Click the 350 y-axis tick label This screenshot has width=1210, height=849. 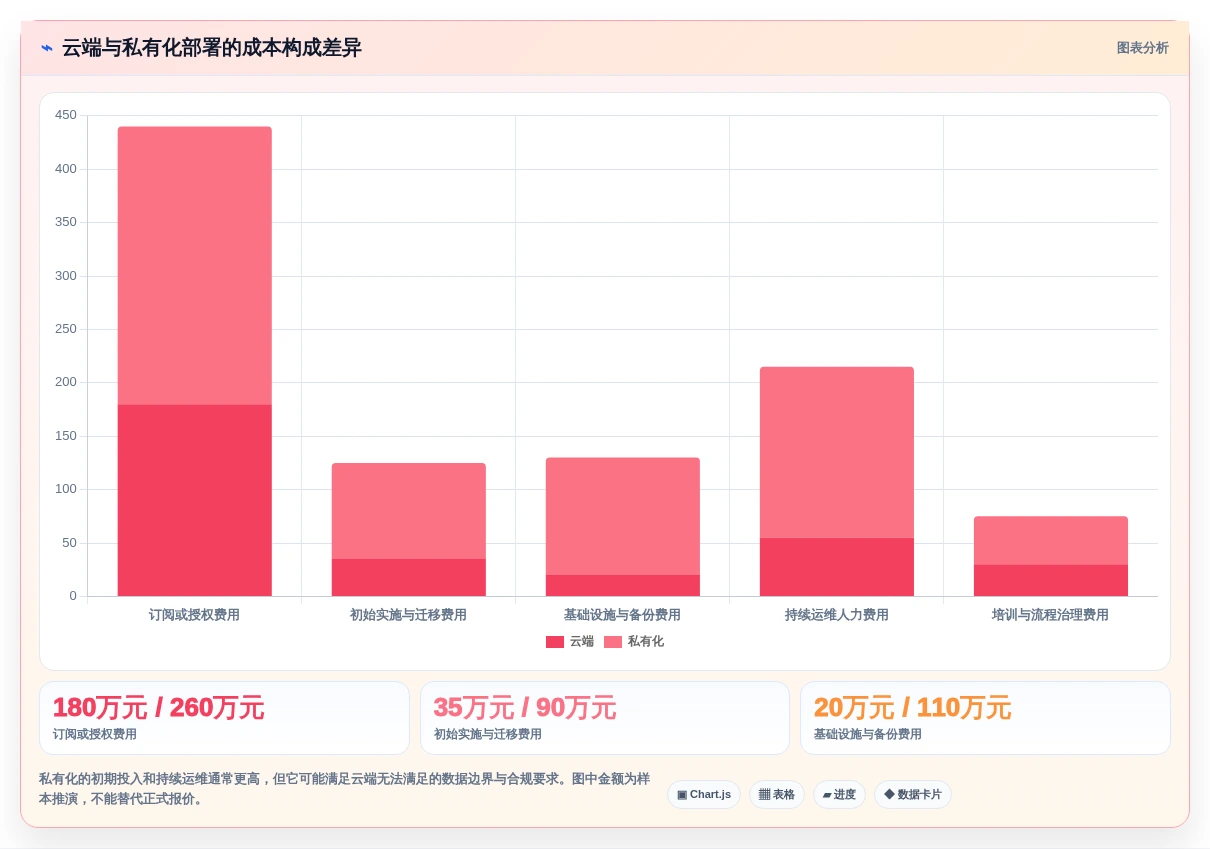click(x=66, y=222)
